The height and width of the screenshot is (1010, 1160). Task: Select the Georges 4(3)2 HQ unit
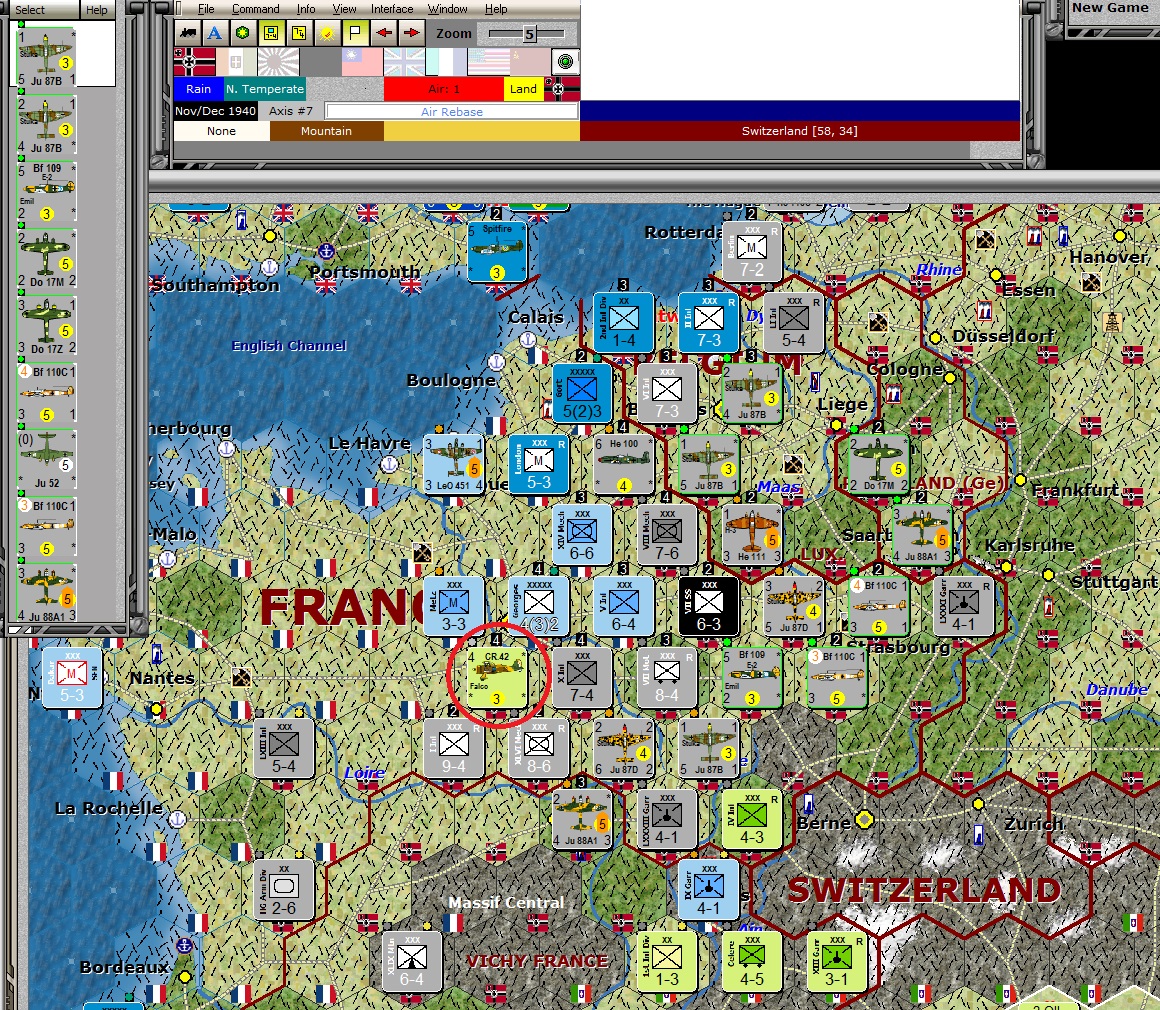[x=539, y=606]
